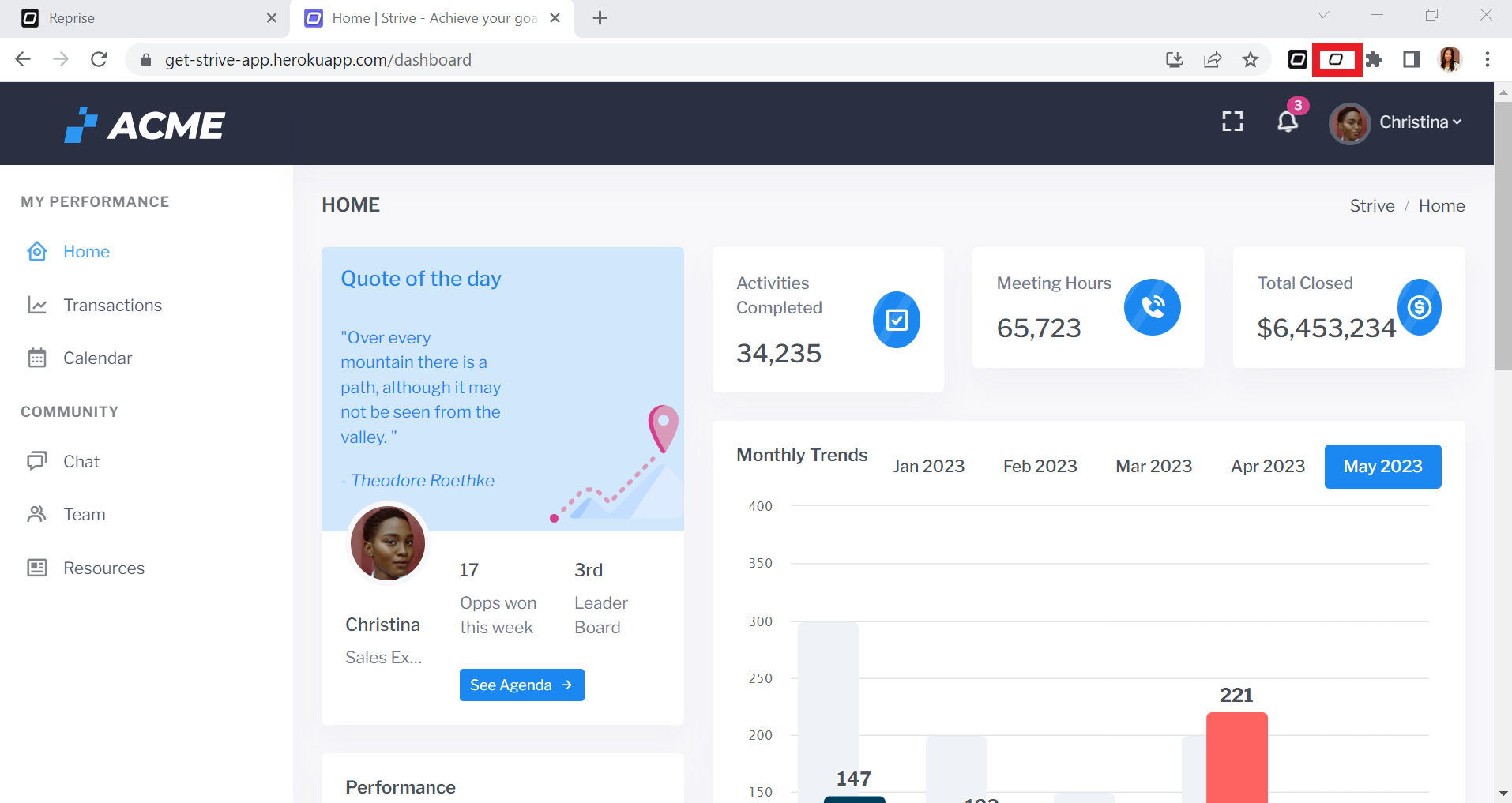Bookmark this page with the star icon
This screenshot has height=803, width=1512.
(1250, 60)
